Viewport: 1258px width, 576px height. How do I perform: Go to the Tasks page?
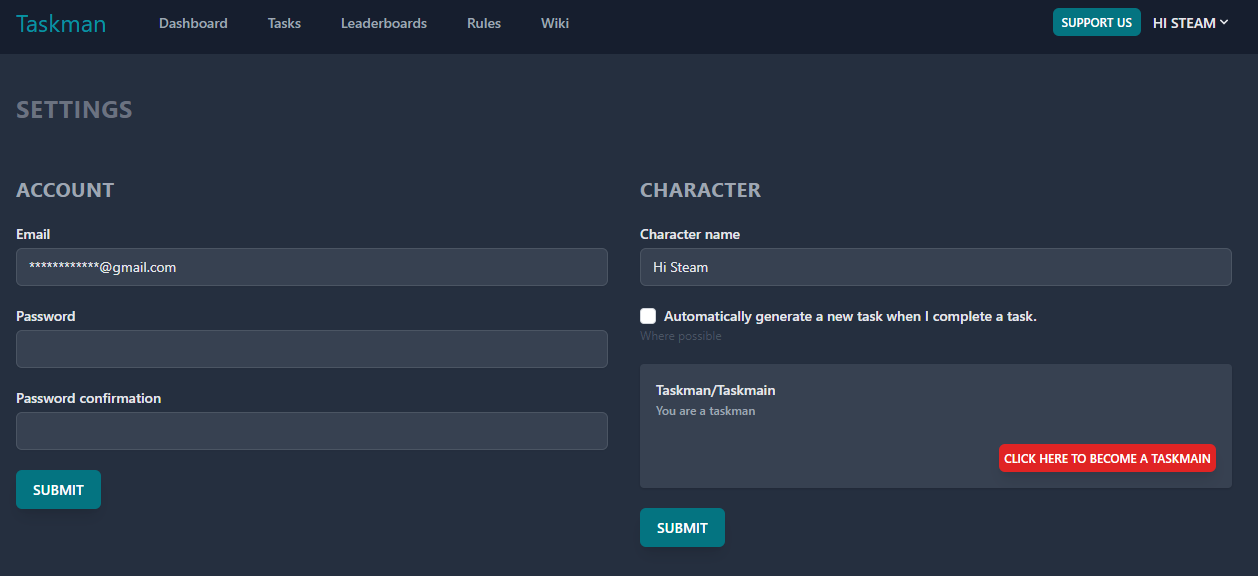pos(284,23)
